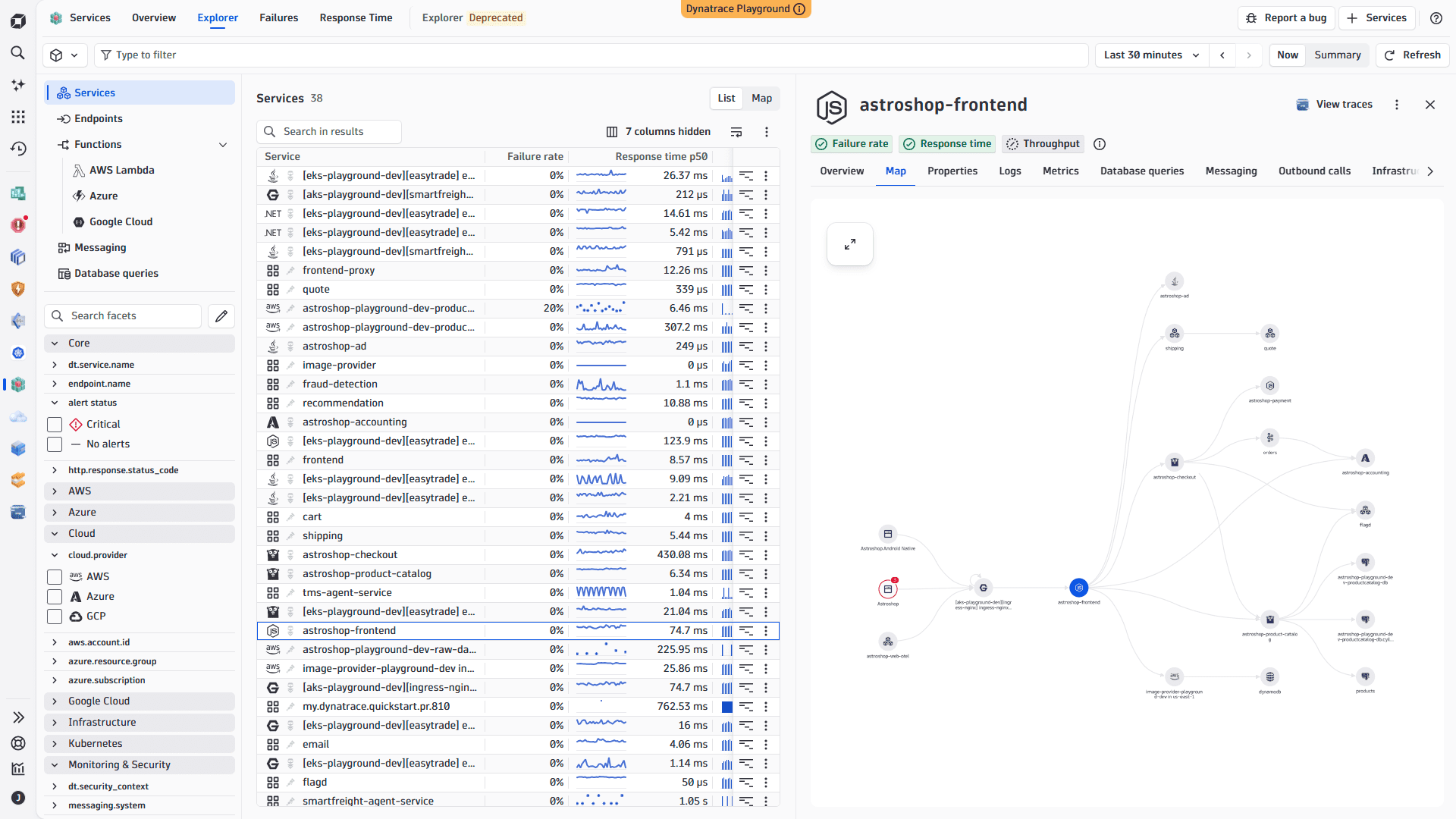
Task: Click the View traces button
Action: (1335, 105)
